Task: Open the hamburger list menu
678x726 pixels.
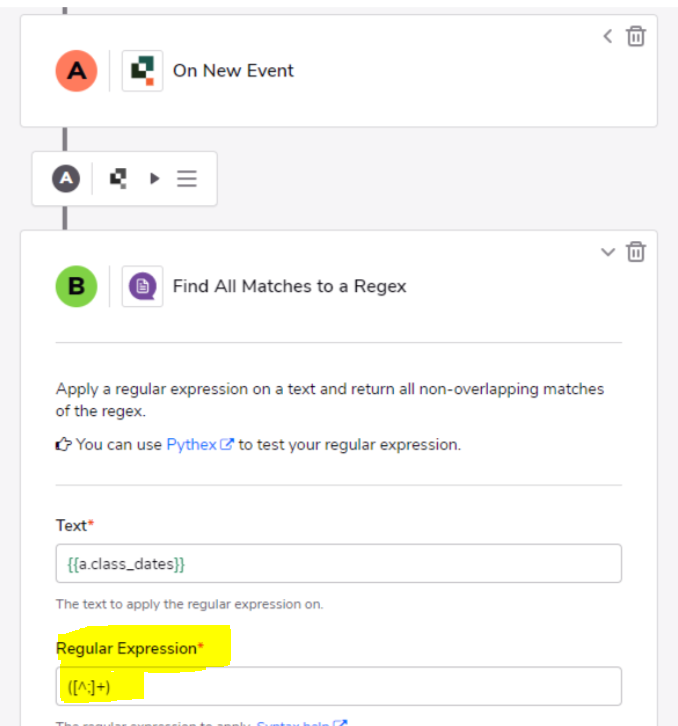Action: point(187,179)
